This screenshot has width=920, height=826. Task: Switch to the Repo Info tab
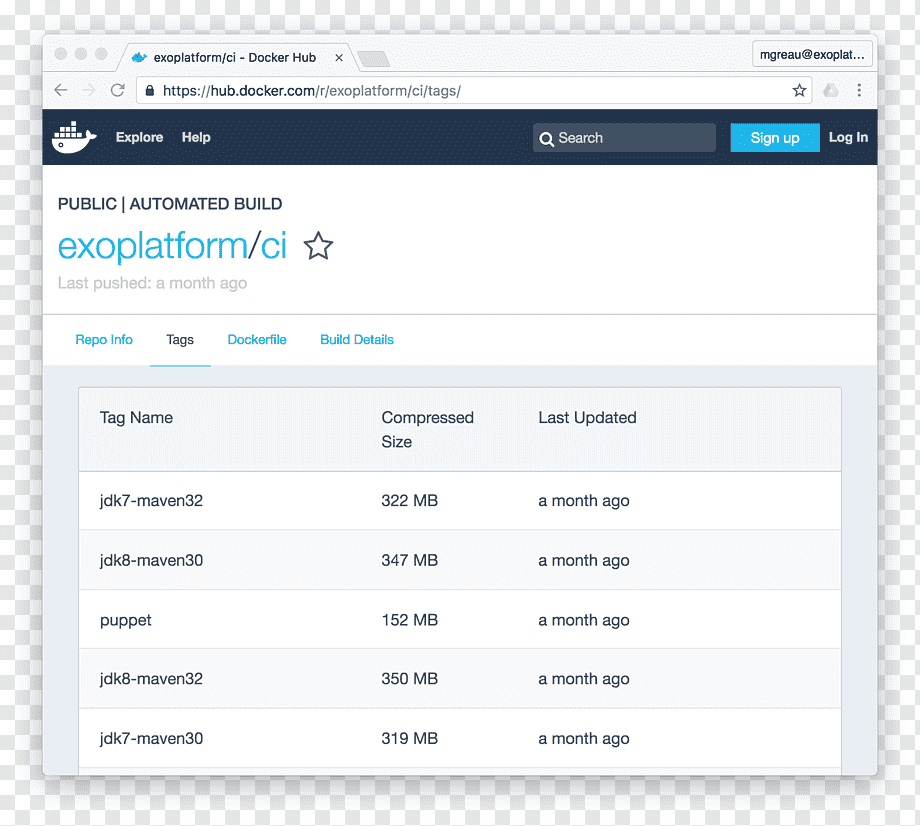pos(104,340)
